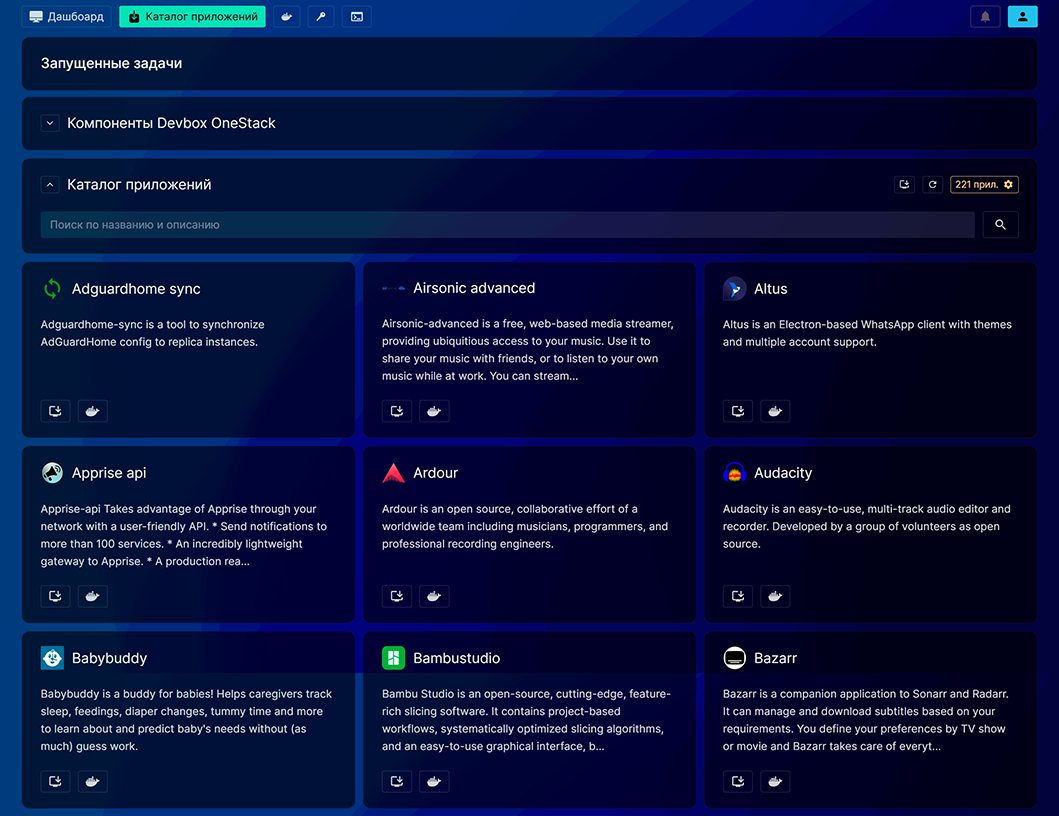Open the notifications bell
The image size is (1059, 816).
985,17
